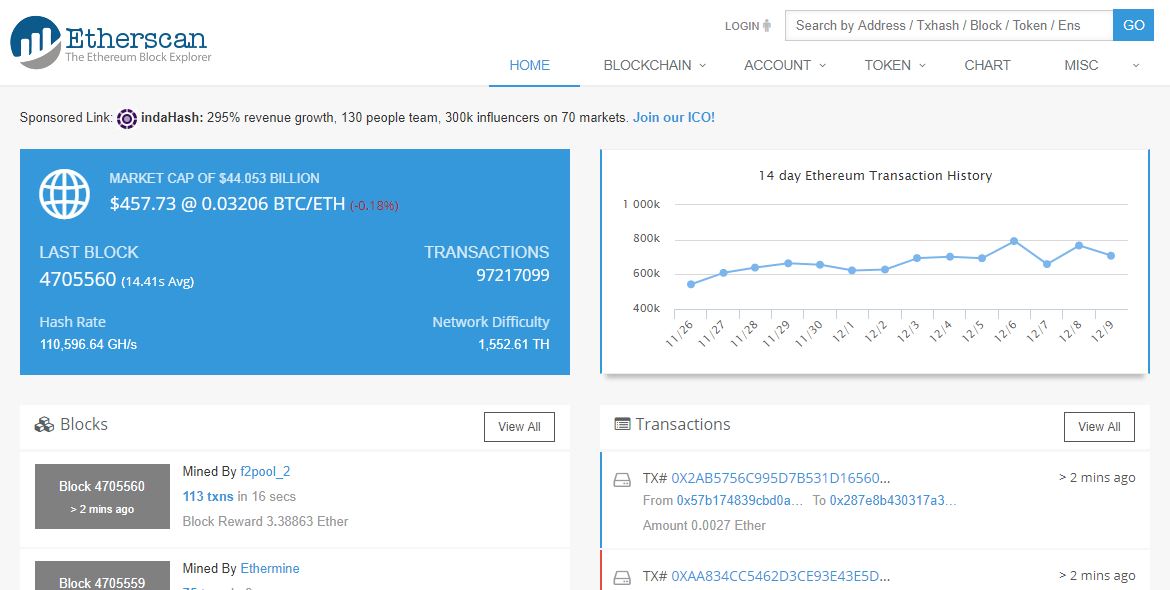Open the TOKEN menu

pos(887,66)
